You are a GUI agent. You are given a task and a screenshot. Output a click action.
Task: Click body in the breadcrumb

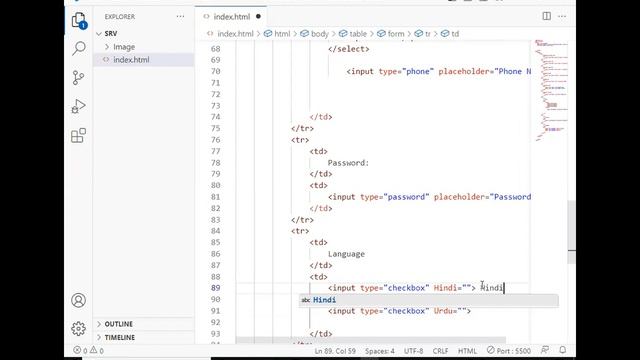coord(320,34)
